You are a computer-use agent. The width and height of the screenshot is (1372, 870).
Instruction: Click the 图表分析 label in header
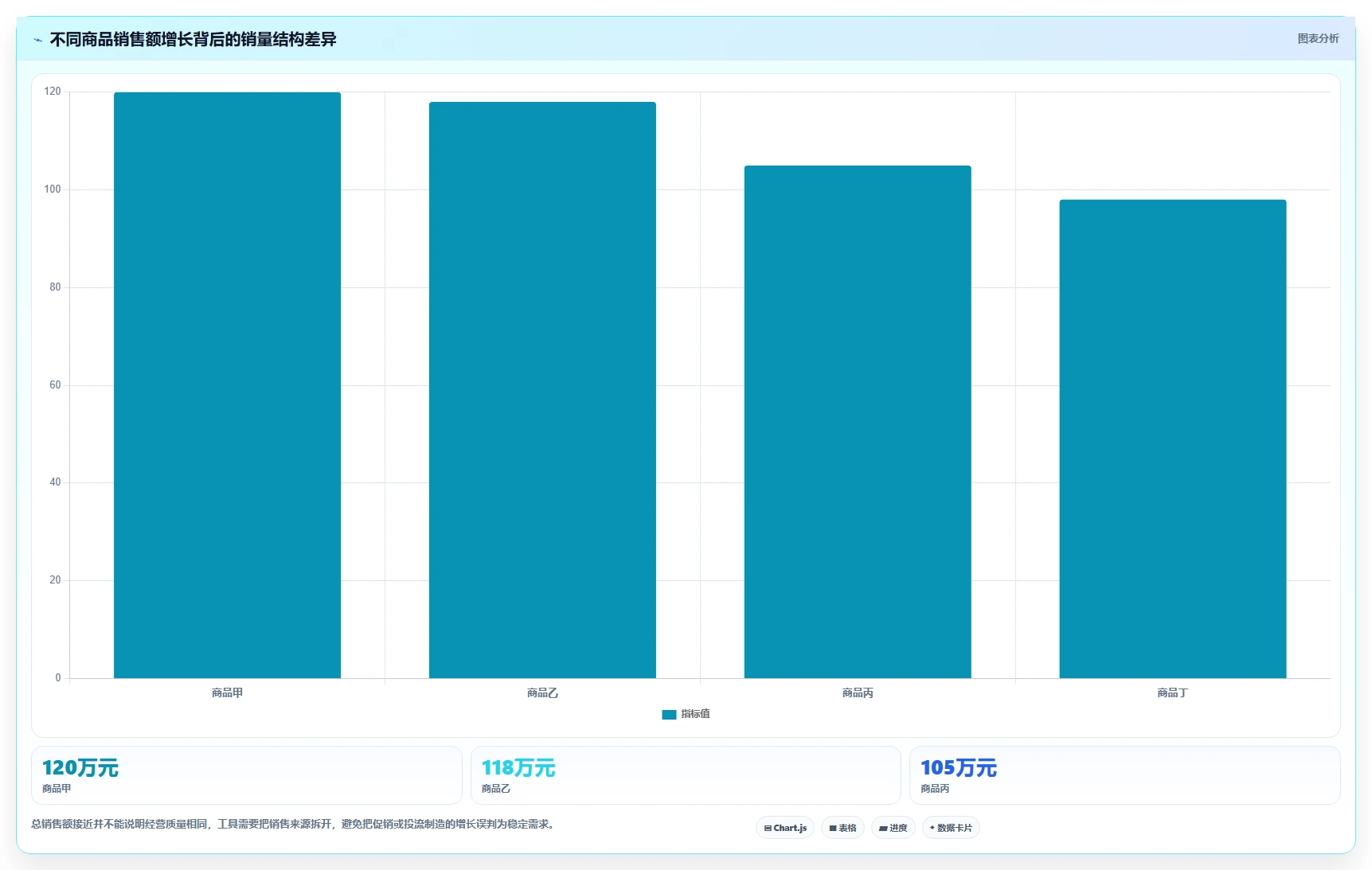[x=1318, y=38]
